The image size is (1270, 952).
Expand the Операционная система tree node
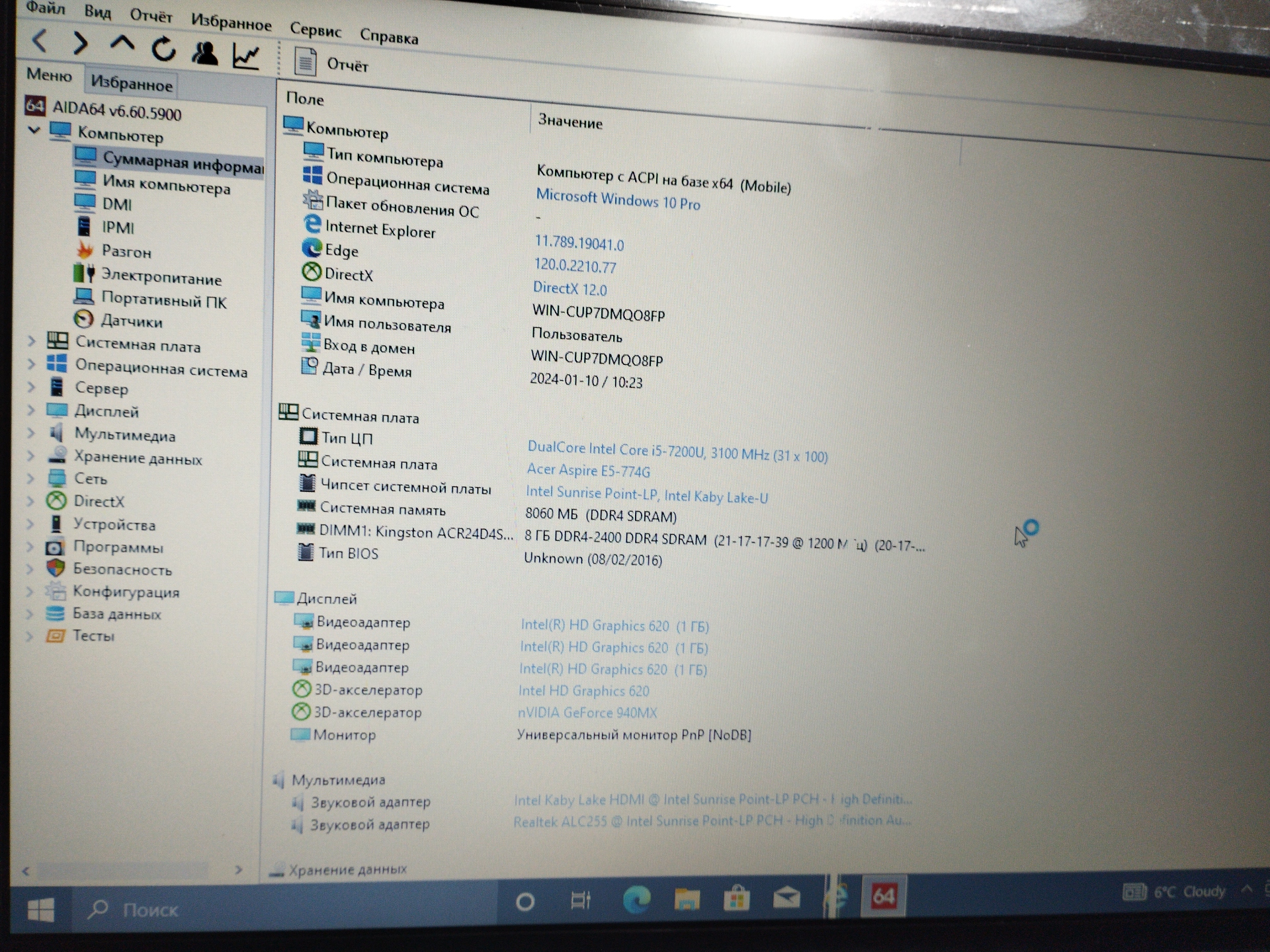[x=31, y=364]
